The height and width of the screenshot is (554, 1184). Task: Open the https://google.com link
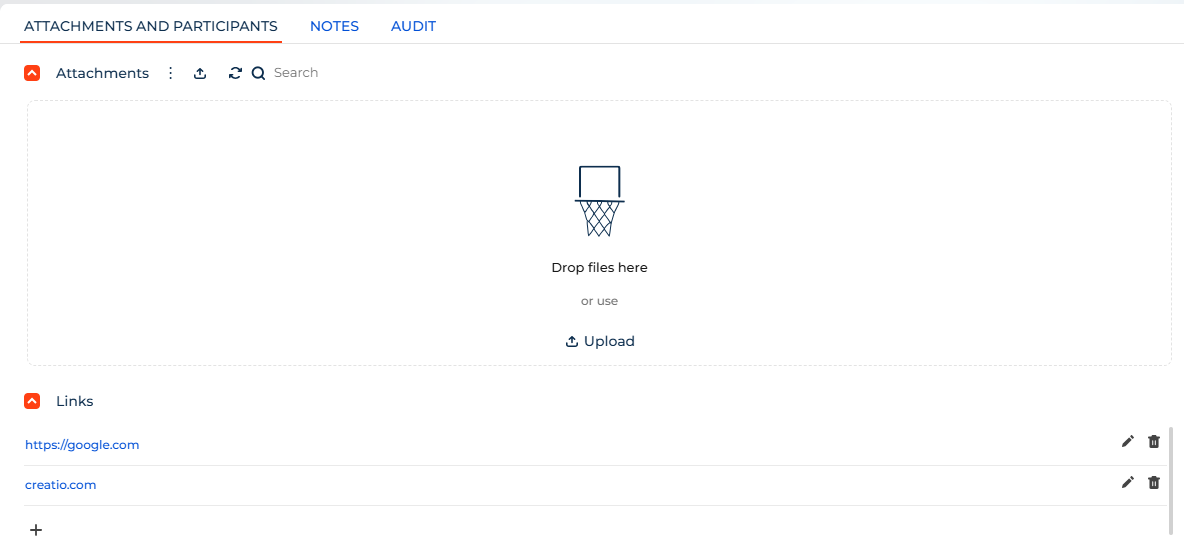82,445
